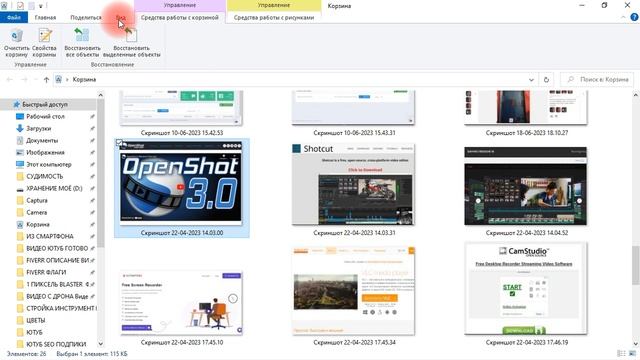Open Загрузки folder in sidebar
640x360 pixels.
[x=38, y=128]
